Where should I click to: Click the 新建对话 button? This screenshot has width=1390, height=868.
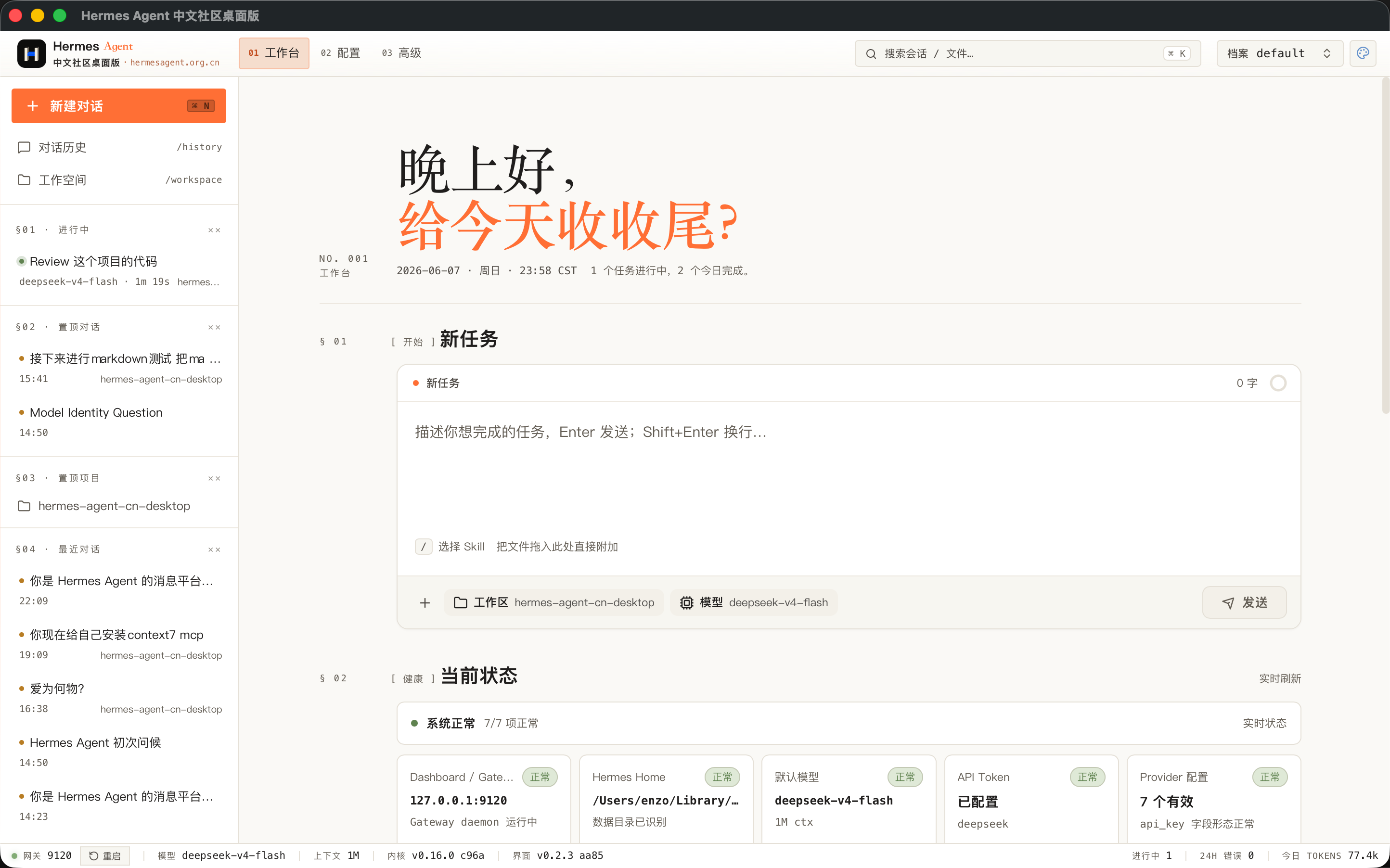(119, 106)
